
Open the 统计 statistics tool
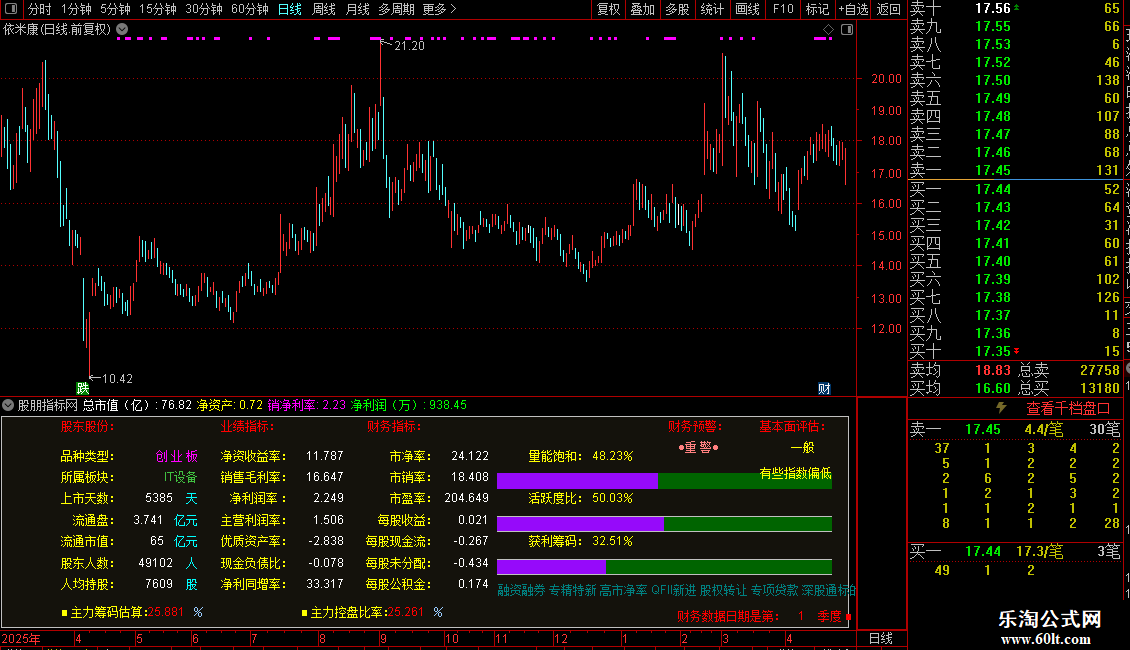point(712,9)
